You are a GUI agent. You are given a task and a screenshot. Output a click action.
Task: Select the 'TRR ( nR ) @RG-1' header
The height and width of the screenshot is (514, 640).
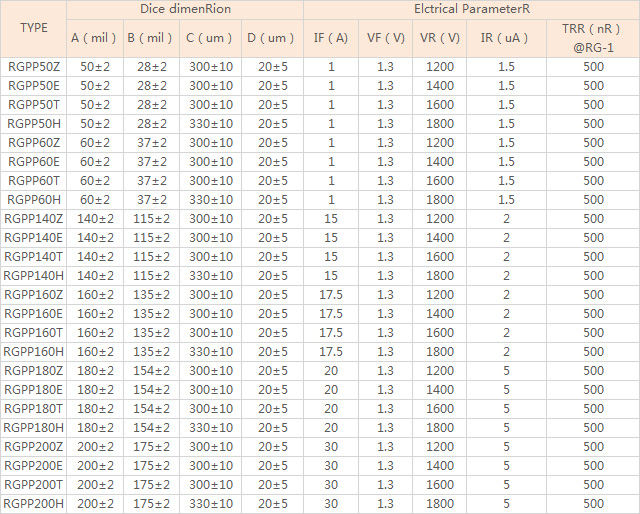click(x=591, y=38)
